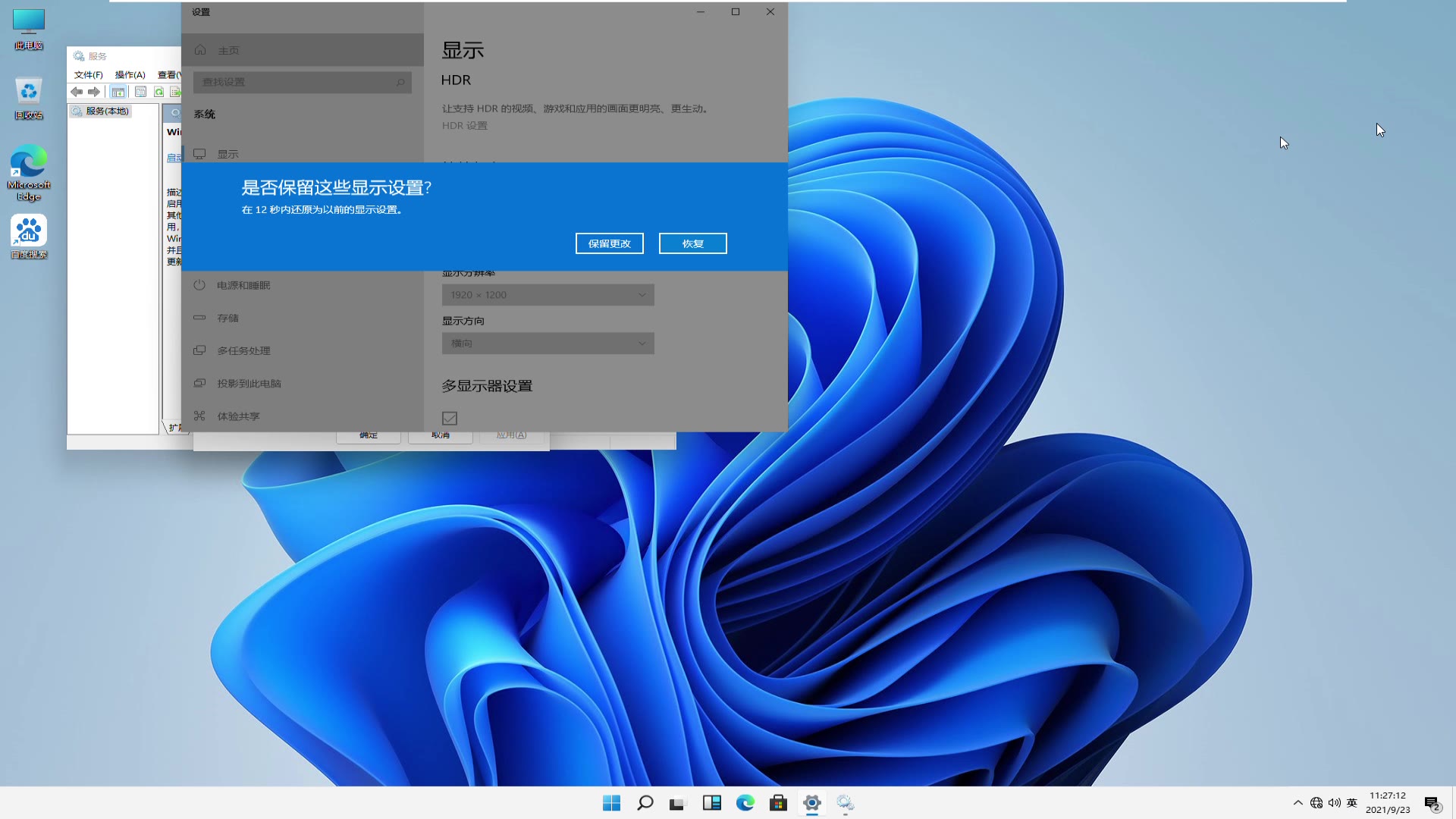Open 多任务处理 settings
Screen dimensions: 1456x819
coord(242,350)
